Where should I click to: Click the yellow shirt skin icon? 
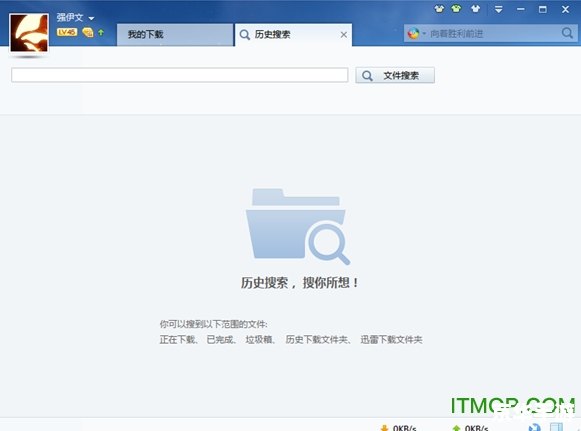click(x=439, y=9)
